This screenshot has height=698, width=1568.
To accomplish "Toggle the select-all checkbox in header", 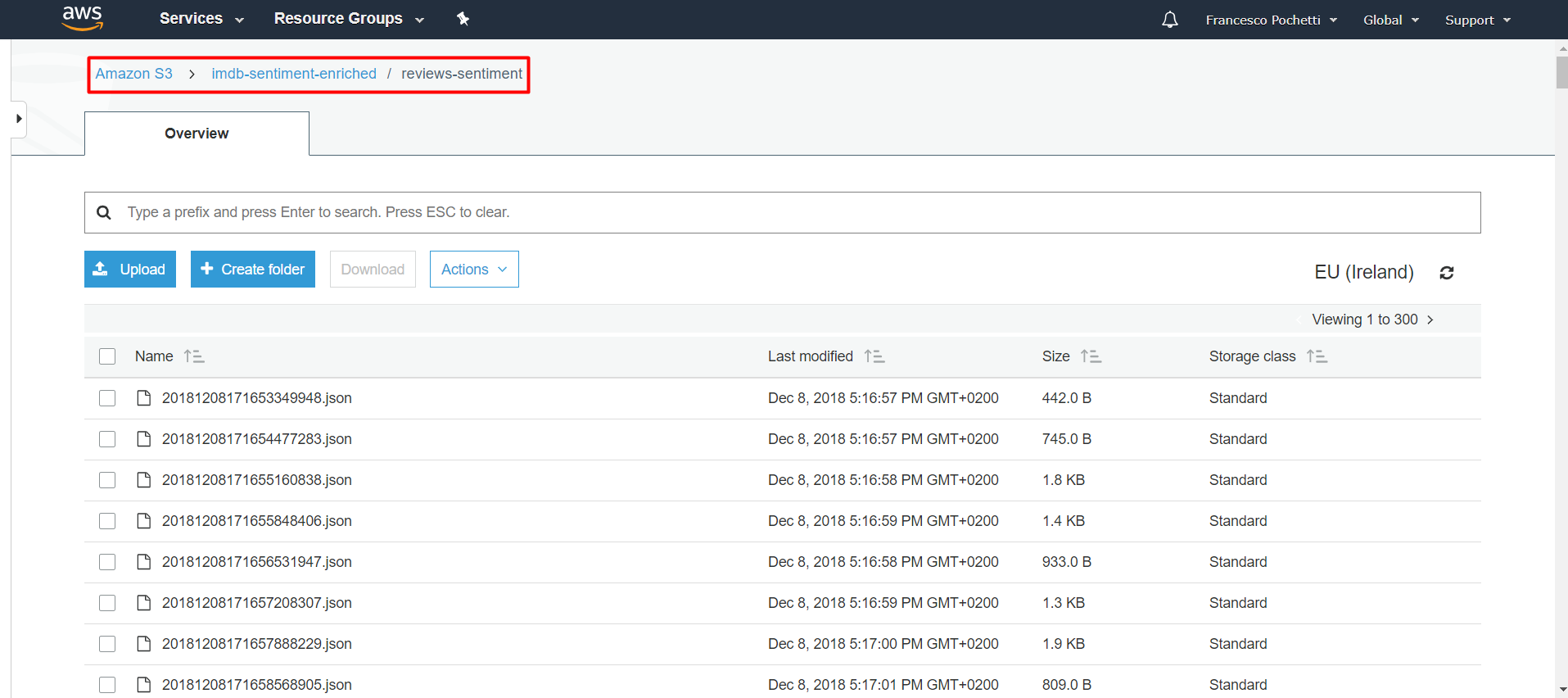I will [107, 356].
